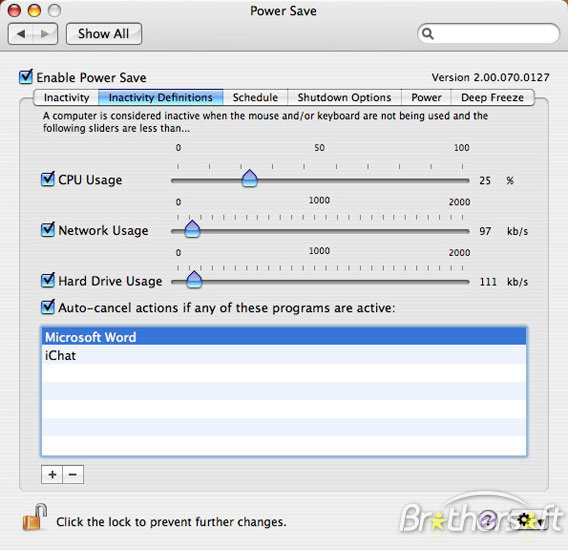568x550 pixels.
Task: Click the magnifying glass search icon
Action: [428, 34]
